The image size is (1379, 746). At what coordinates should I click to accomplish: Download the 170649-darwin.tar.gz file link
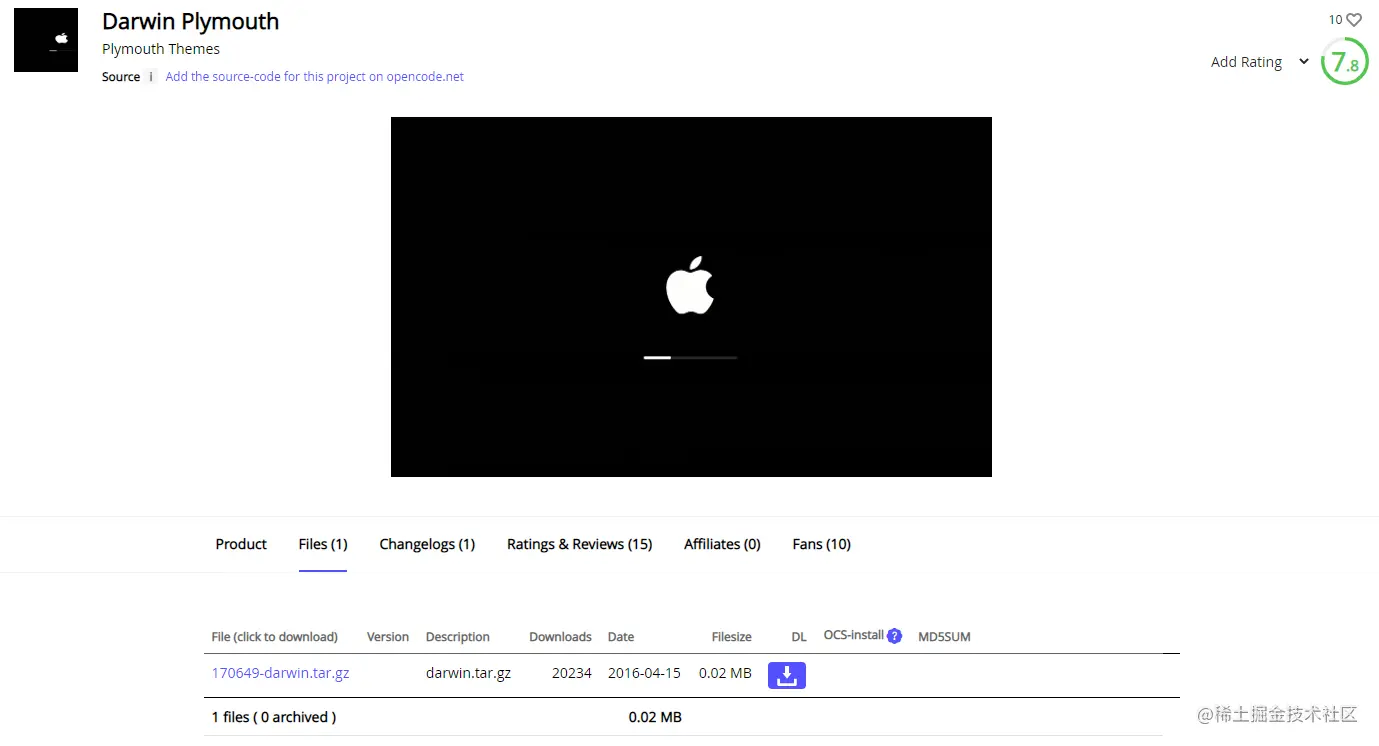[280, 673]
